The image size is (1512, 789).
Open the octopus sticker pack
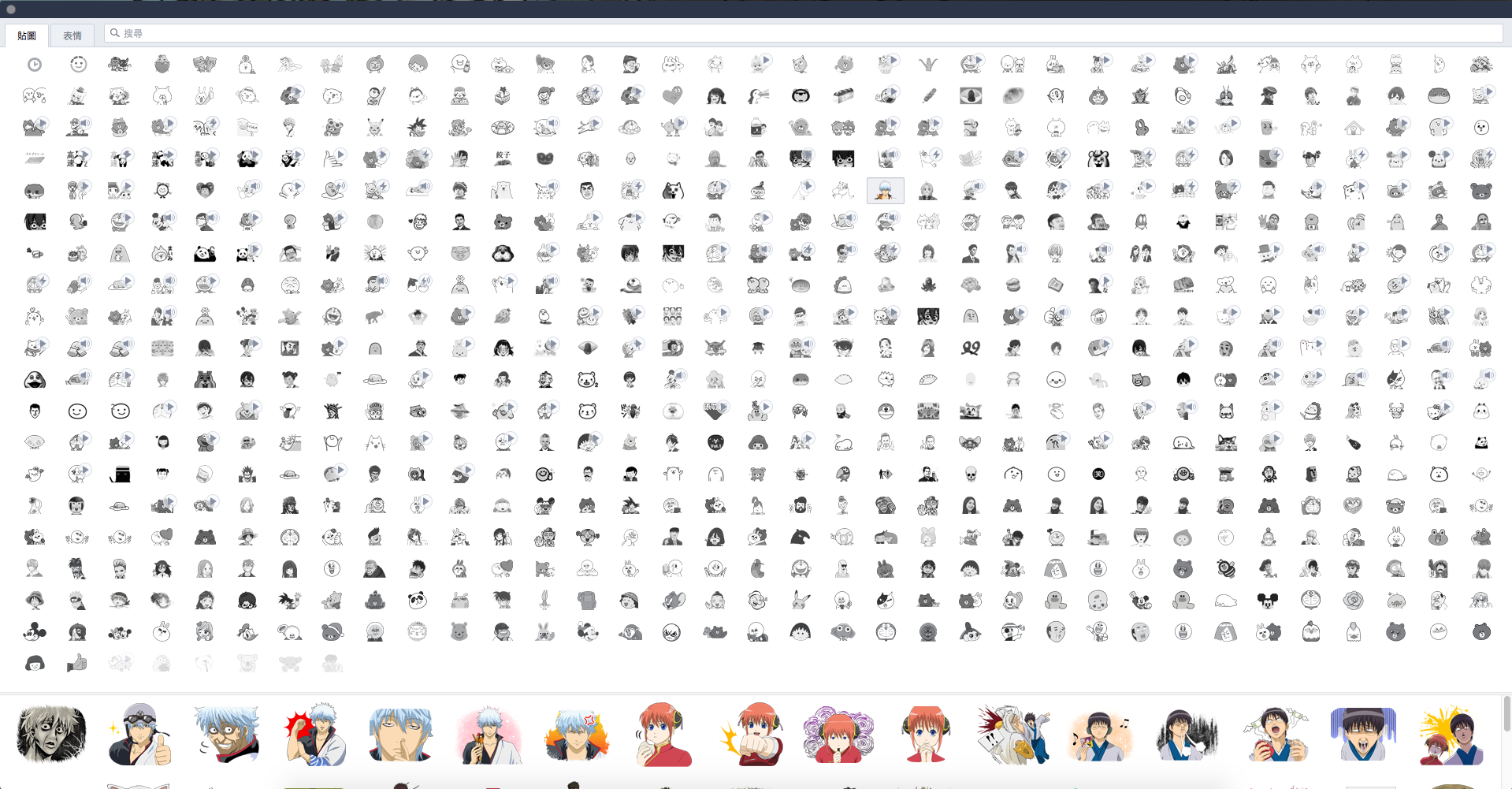point(928,285)
